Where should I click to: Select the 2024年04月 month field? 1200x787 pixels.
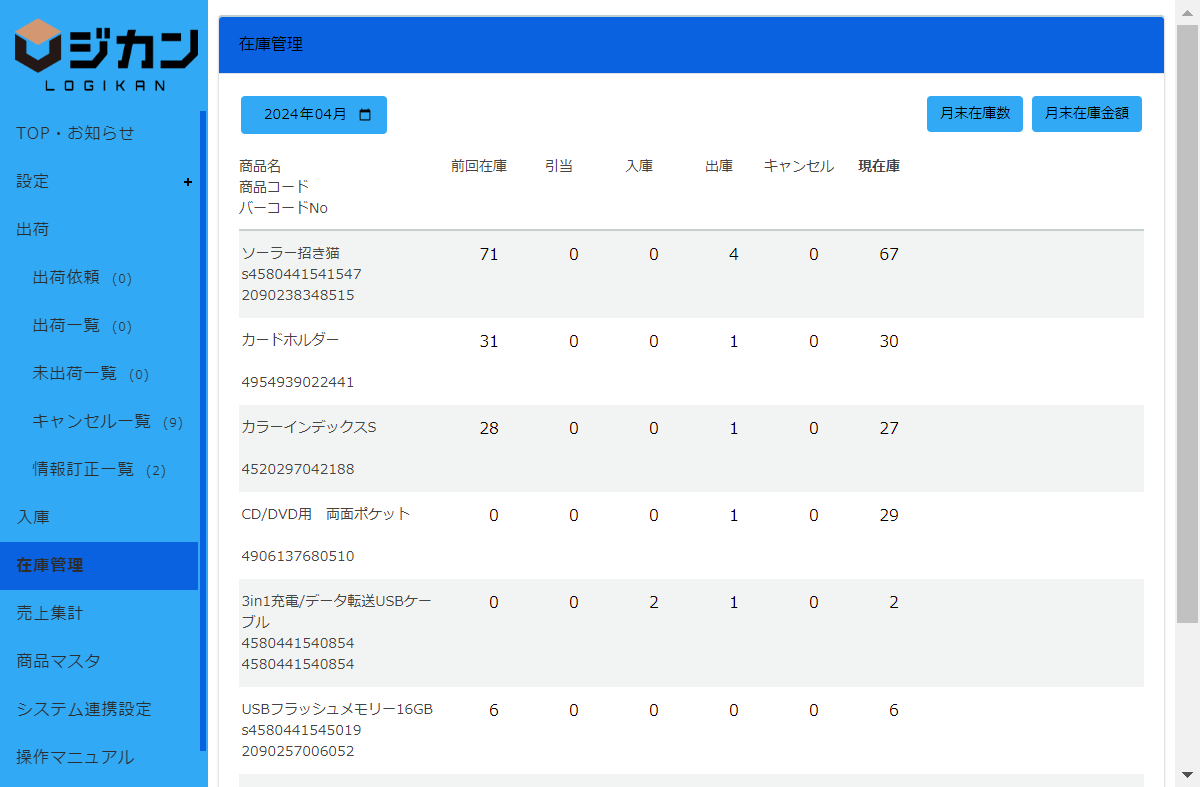pyautogui.click(x=304, y=115)
